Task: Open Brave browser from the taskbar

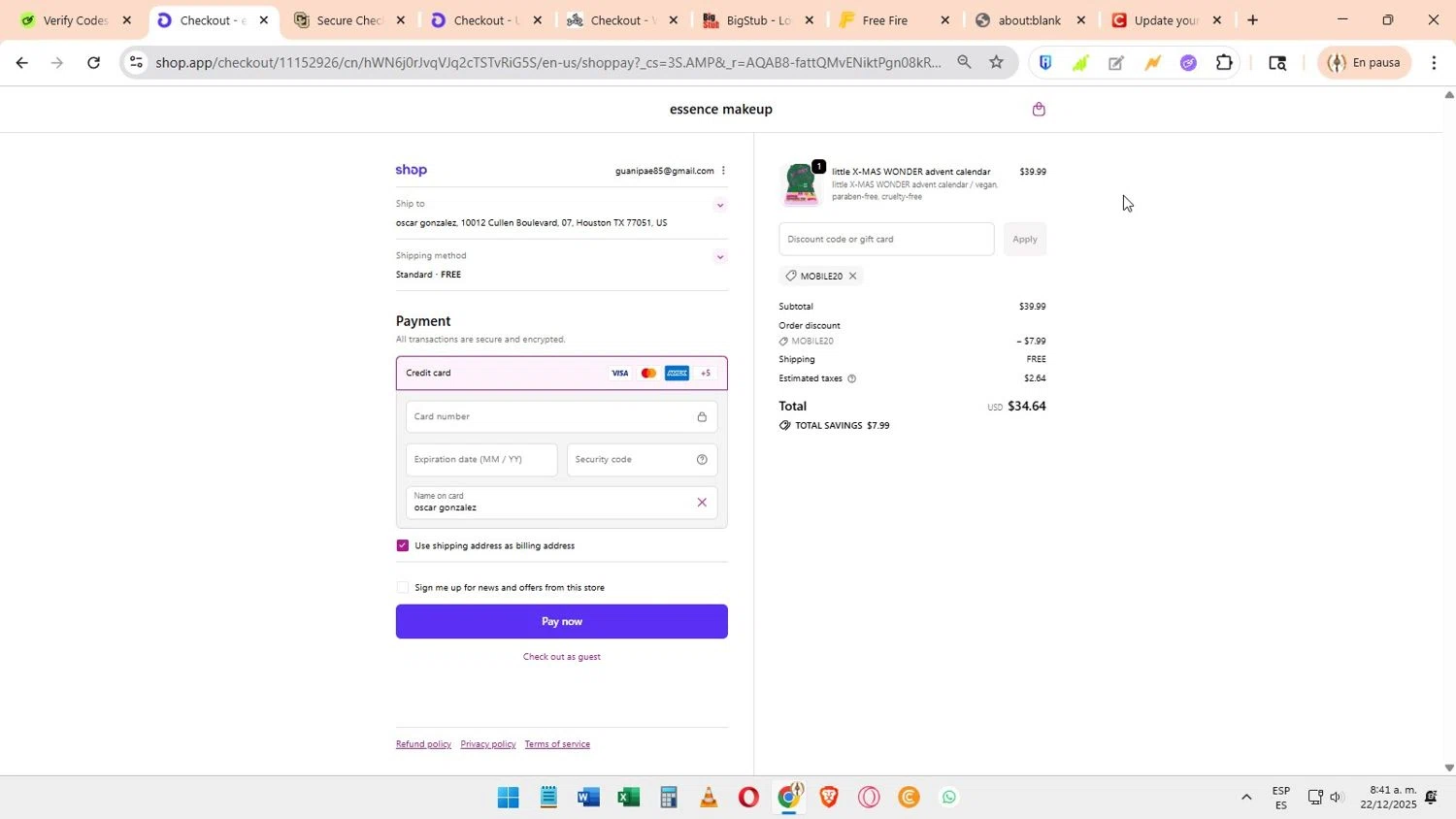Action: point(829,798)
